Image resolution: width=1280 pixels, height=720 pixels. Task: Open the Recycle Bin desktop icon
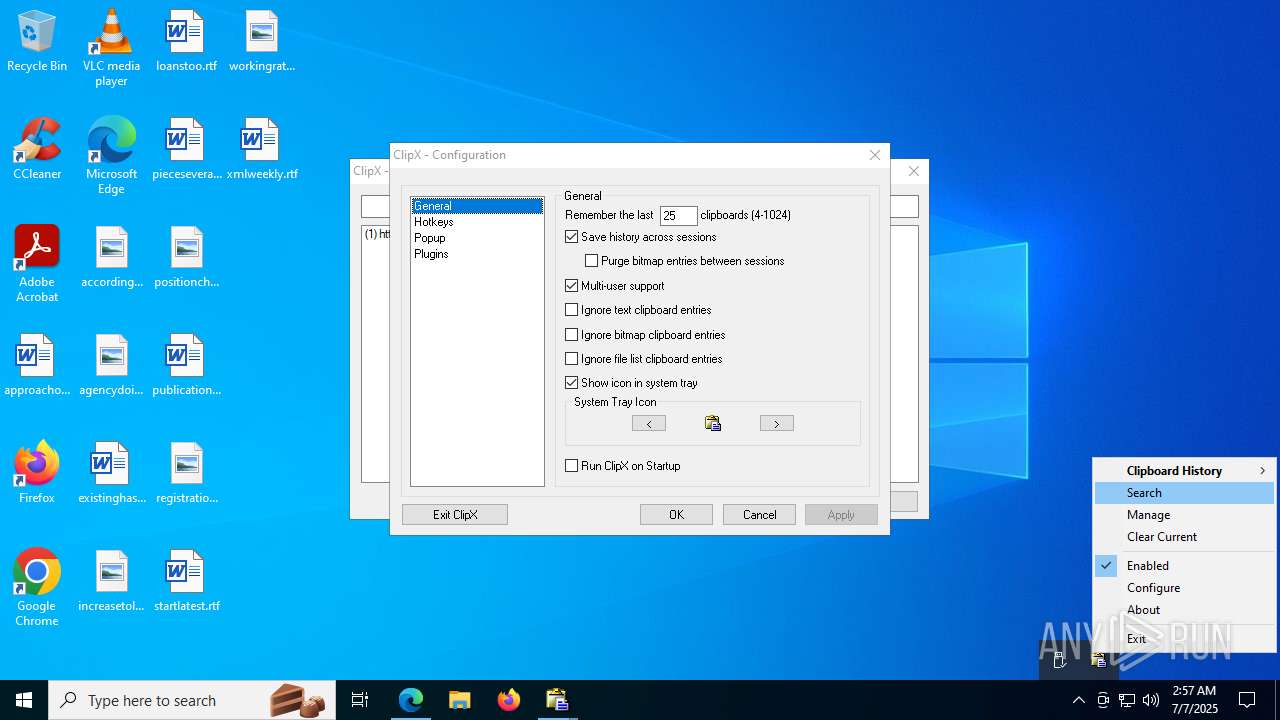click(x=37, y=42)
